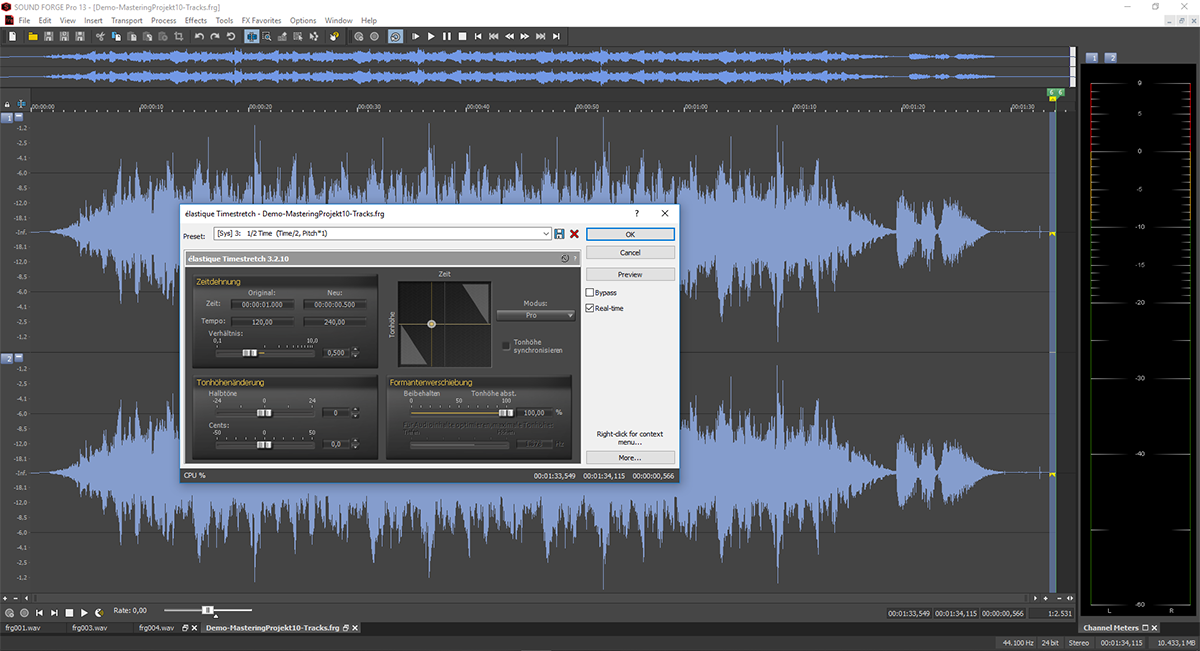
Task: Click the Halbtöne semitone slider handle
Action: click(265, 413)
